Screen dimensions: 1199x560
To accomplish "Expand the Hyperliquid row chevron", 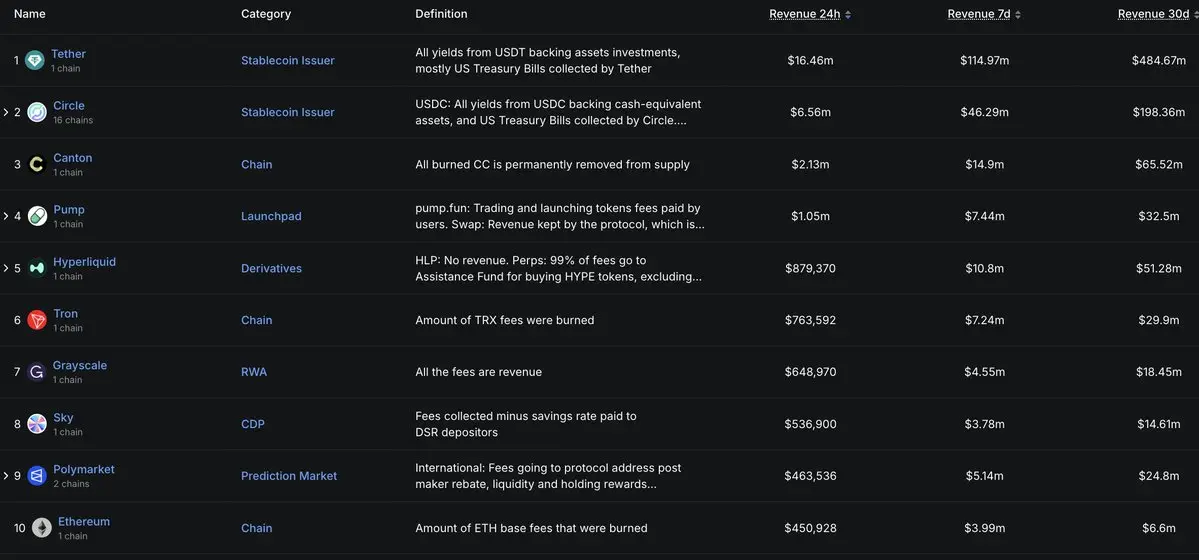I will click(6, 268).
